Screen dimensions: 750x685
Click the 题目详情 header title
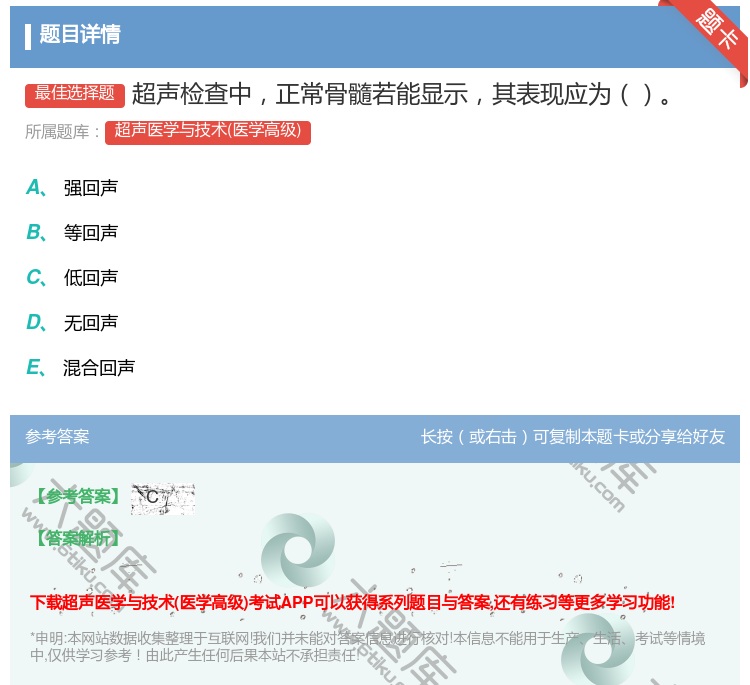(x=79, y=34)
